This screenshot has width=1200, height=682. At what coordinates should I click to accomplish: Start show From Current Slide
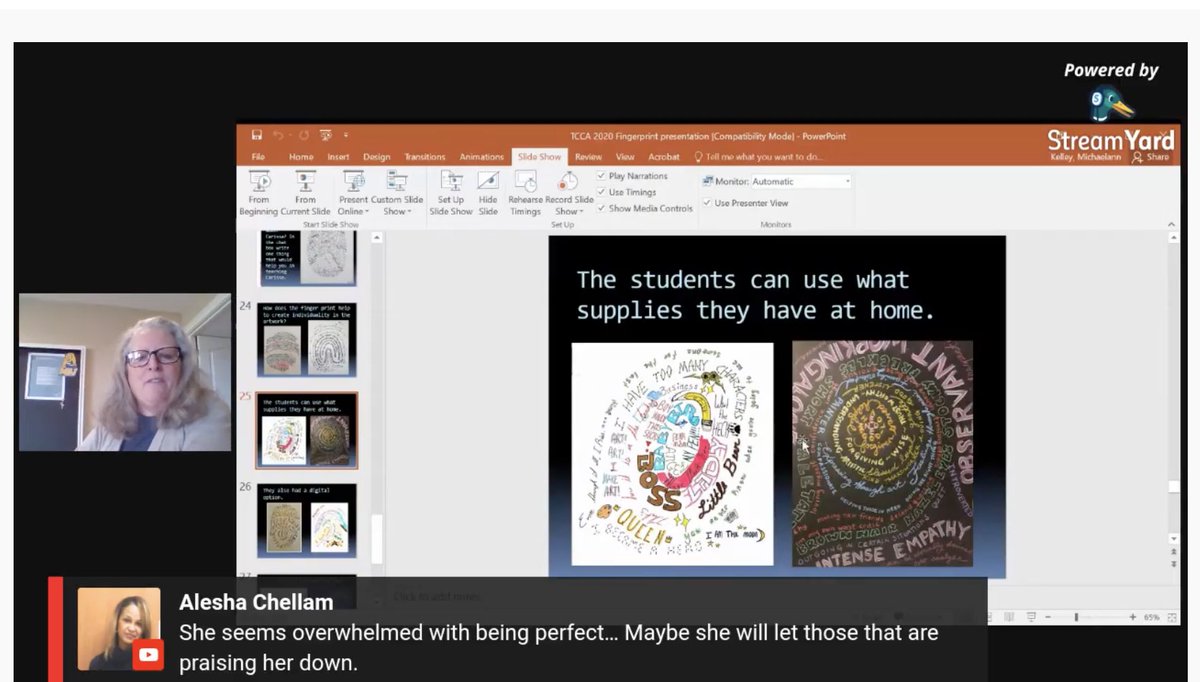[305, 193]
